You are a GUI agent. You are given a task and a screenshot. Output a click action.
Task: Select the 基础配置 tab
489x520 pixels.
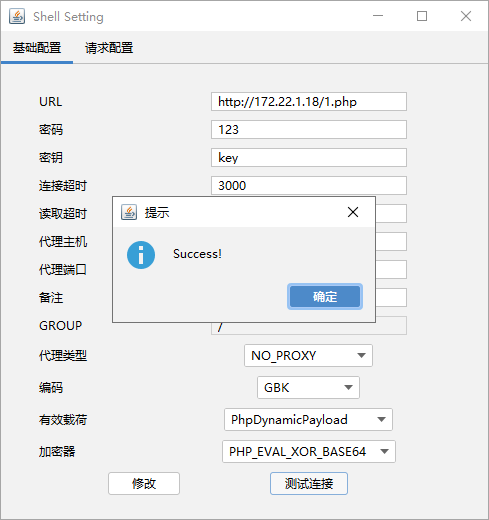tap(37, 48)
